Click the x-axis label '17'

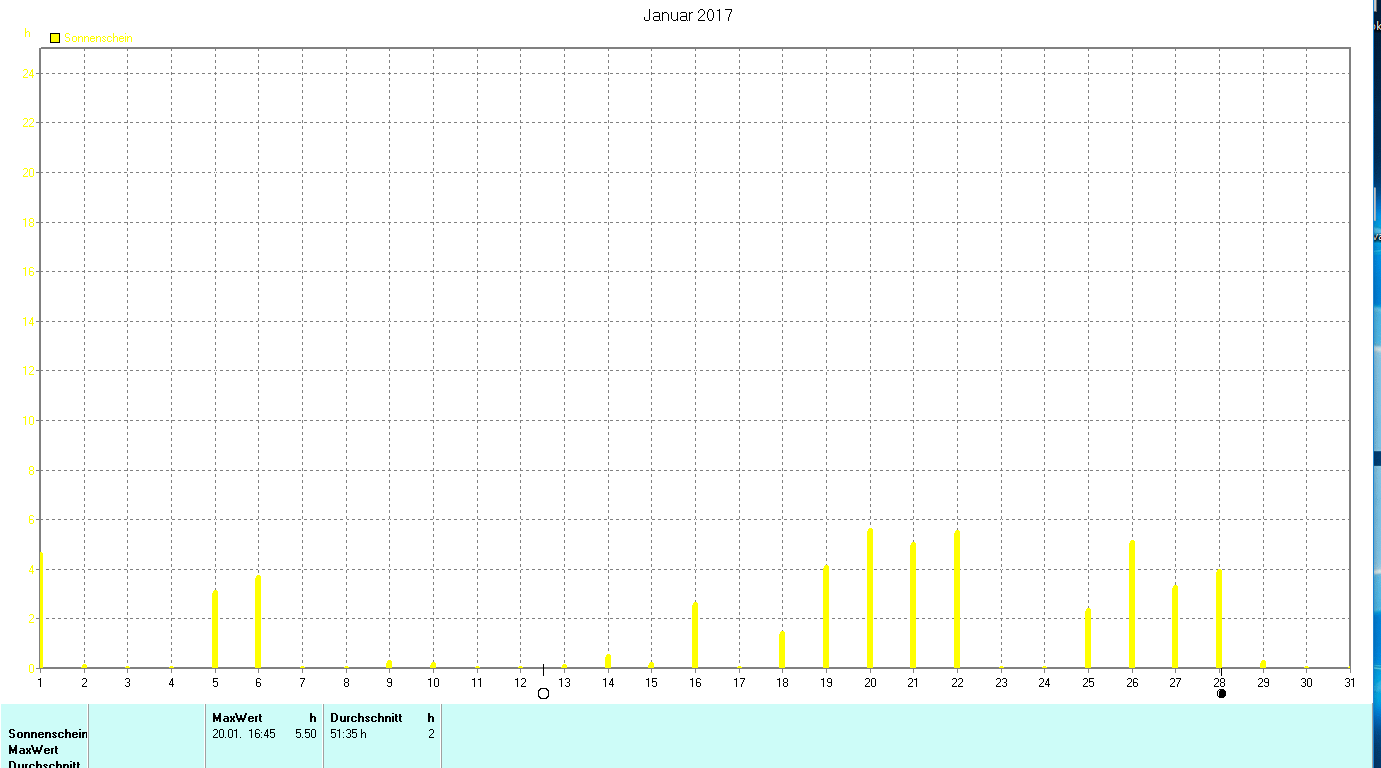click(x=739, y=683)
